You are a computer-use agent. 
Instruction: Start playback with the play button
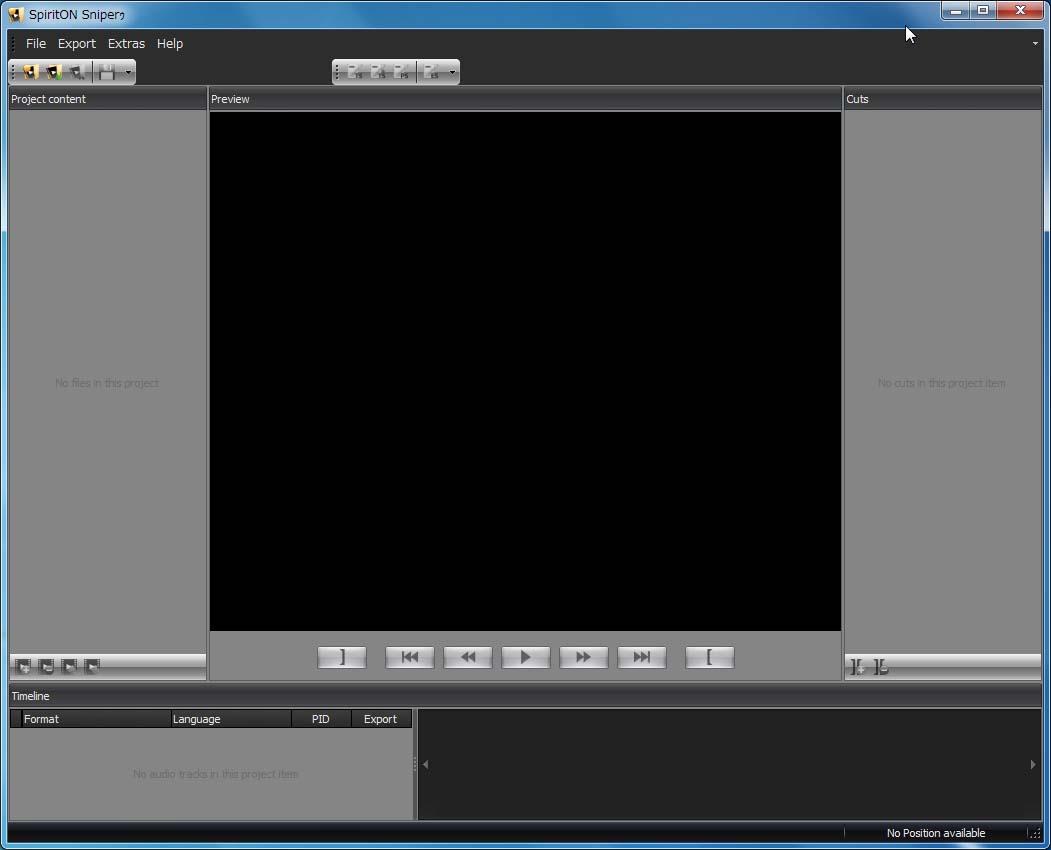pos(526,658)
